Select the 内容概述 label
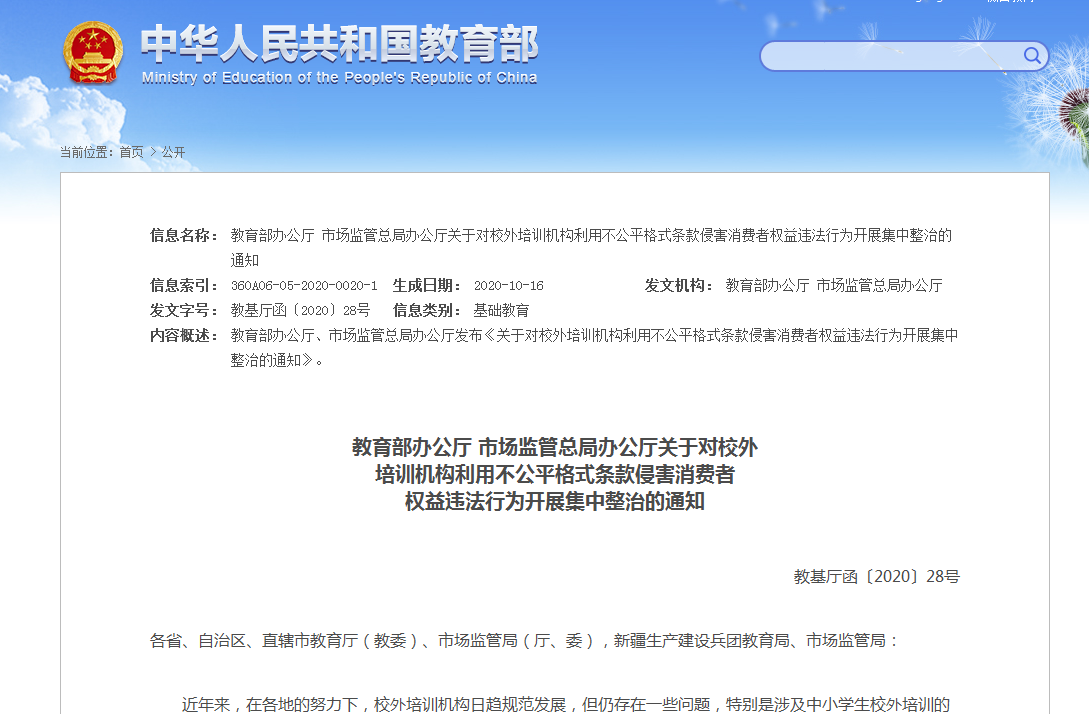The image size is (1089, 714). tap(184, 335)
